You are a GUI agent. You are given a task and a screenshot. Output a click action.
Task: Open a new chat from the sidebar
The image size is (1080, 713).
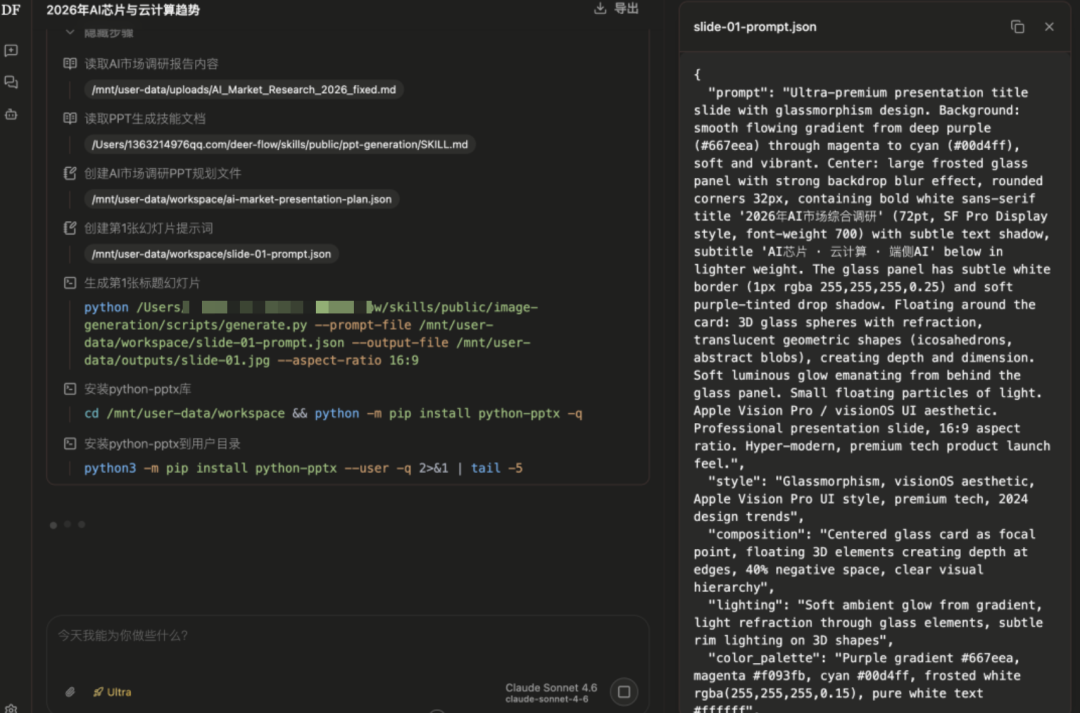(13, 50)
